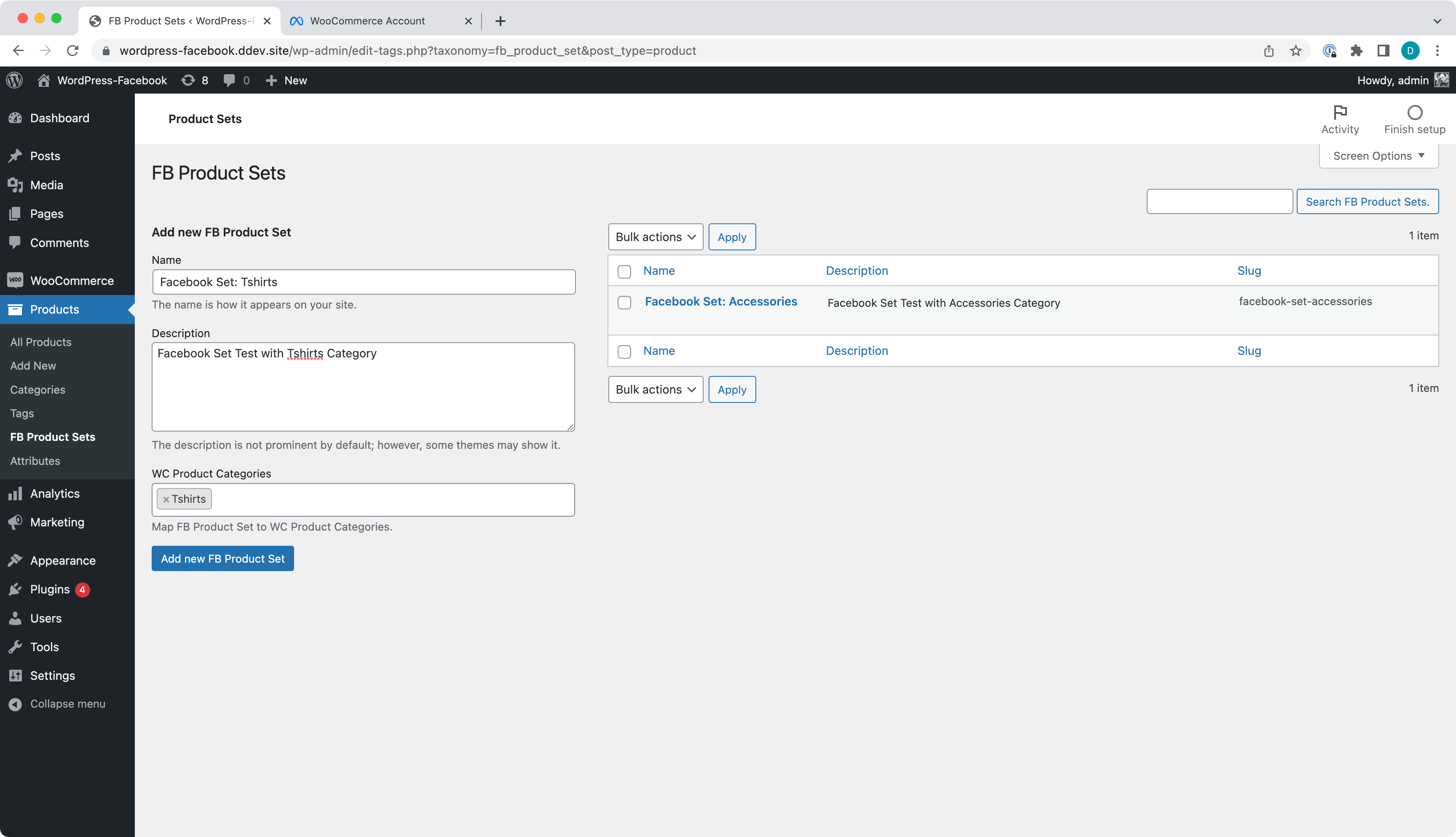The height and width of the screenshot is (837, 1456).
Task: Sort by Name column in table header
Action: click(x=659, y=271)
